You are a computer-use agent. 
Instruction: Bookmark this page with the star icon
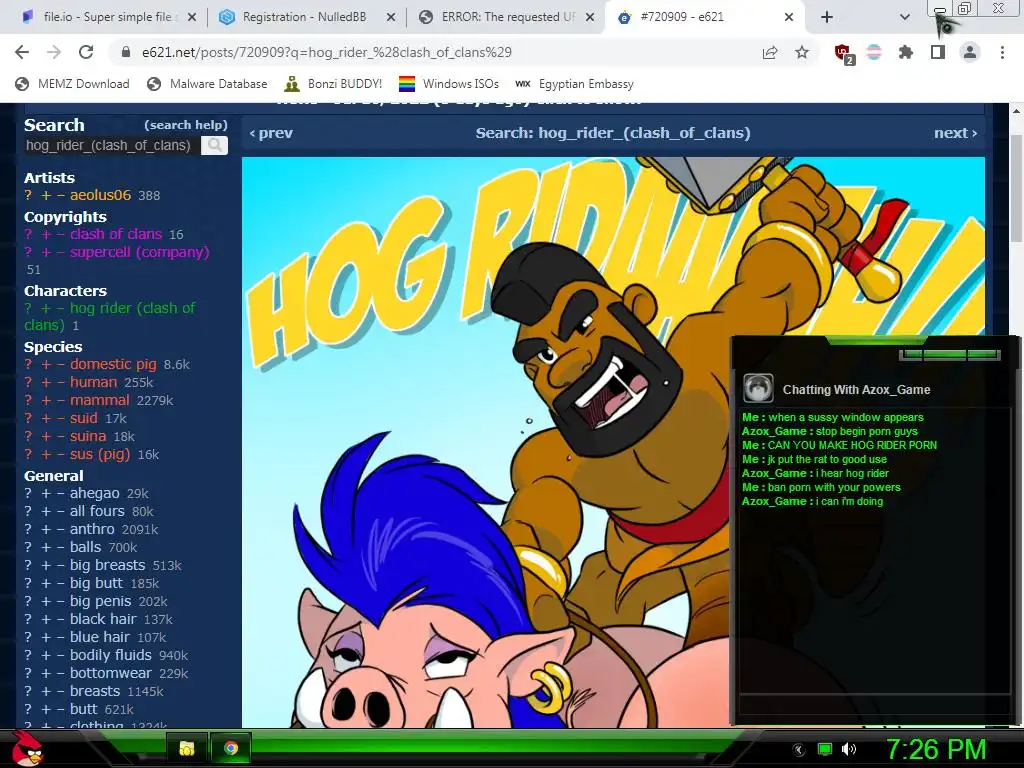click(802, 52)
